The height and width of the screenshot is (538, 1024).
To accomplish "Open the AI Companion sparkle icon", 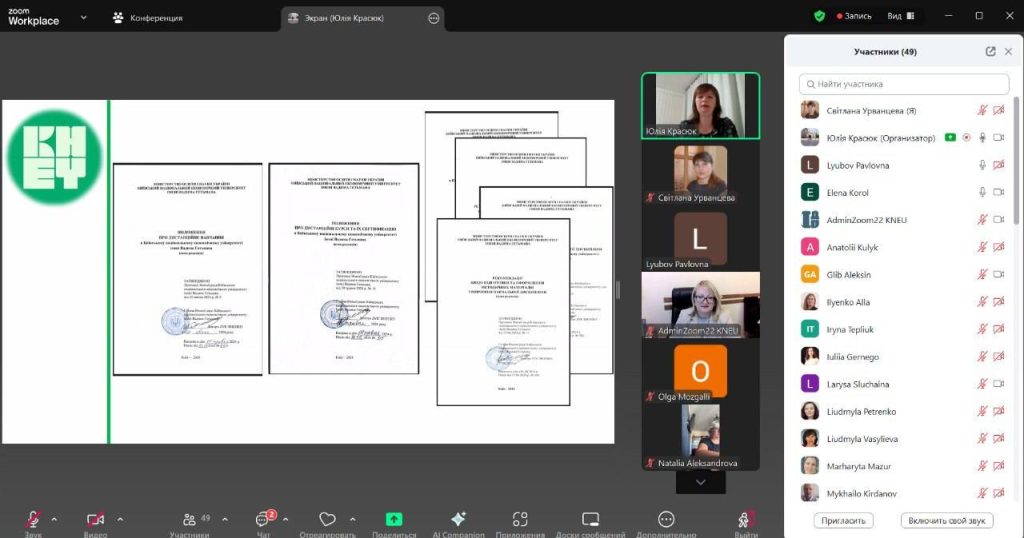I will tap(458, 519).
